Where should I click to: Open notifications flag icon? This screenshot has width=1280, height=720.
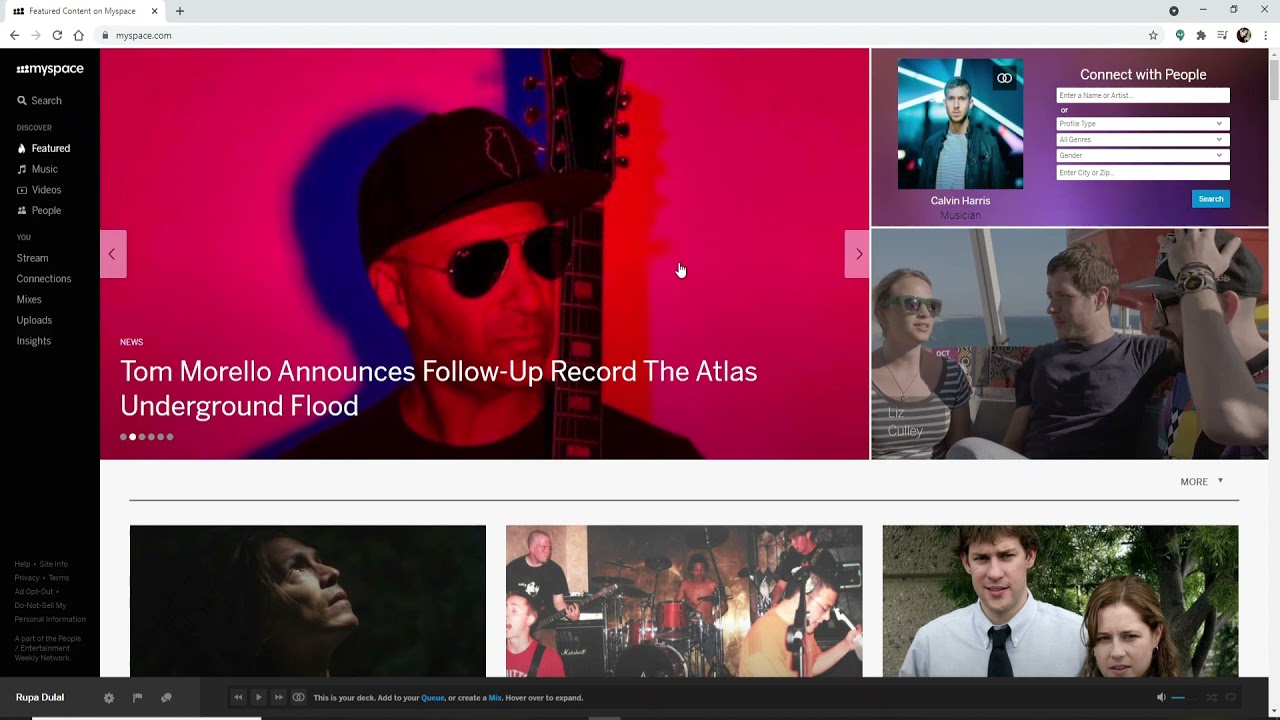[x=137, y=698]
